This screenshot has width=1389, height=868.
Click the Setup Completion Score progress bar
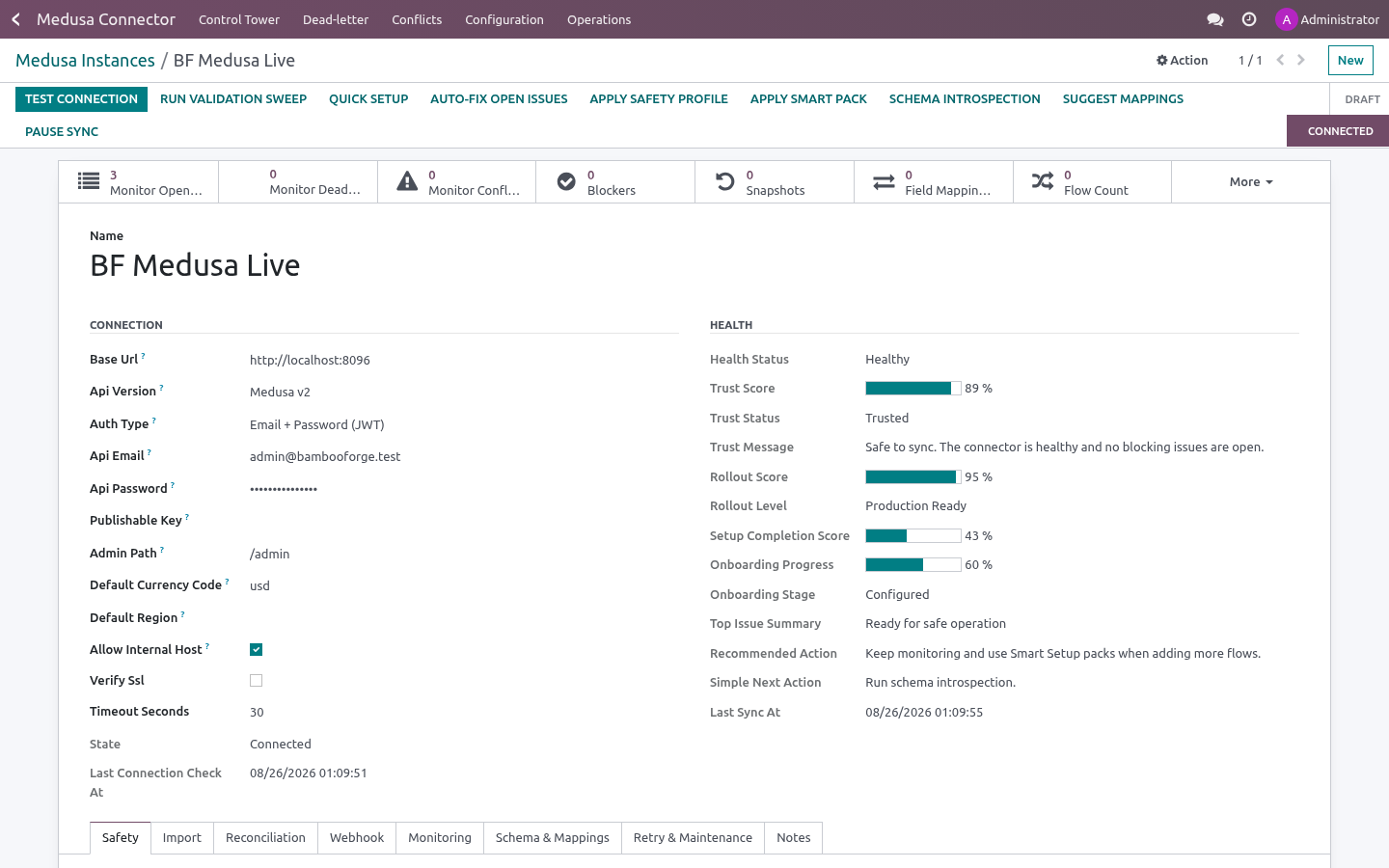pyautogui.click(x=913, y=536)
